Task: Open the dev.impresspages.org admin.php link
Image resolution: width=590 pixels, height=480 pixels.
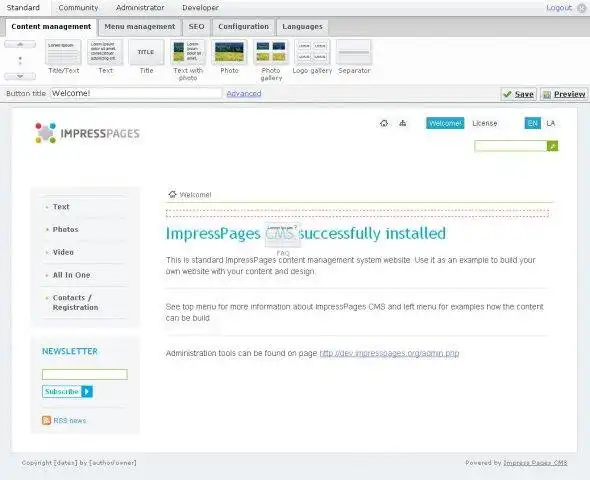Action: click(x=389, y=353)
